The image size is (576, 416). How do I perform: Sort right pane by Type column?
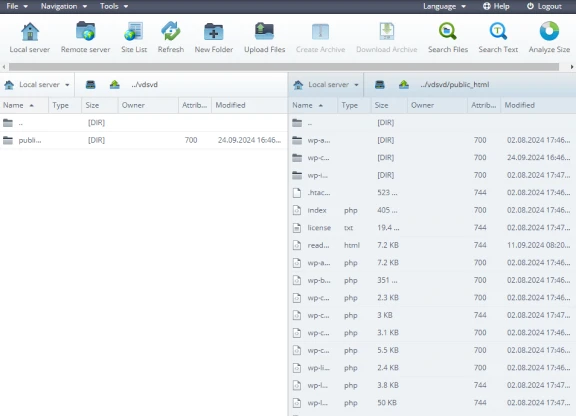[x=354, y=105]
